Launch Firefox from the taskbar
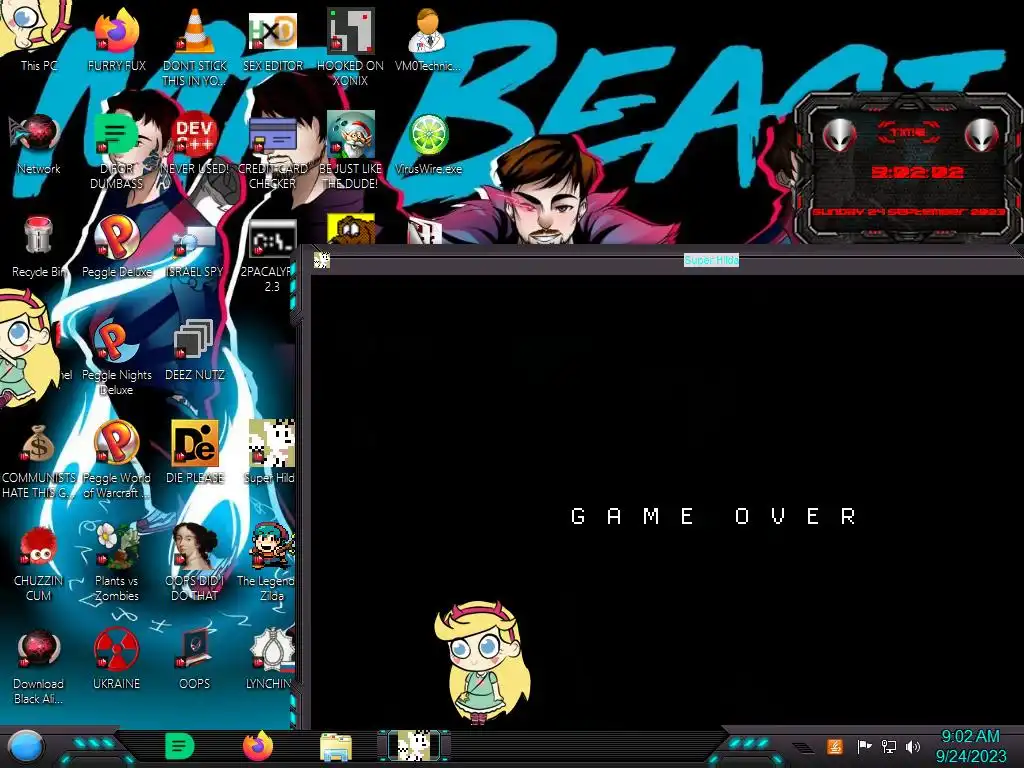Screen dimensions: 1024x768 point(257,746)
